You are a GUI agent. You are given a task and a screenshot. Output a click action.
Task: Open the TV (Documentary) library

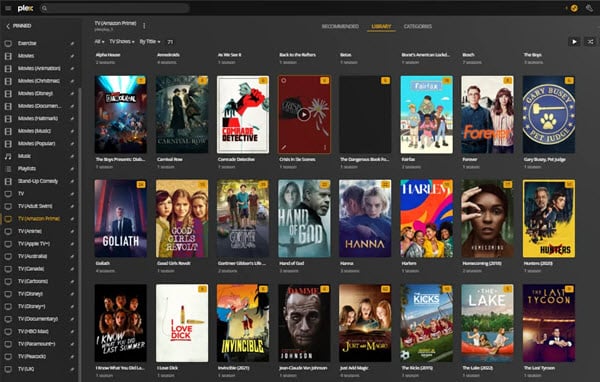(x=38, y=319)
